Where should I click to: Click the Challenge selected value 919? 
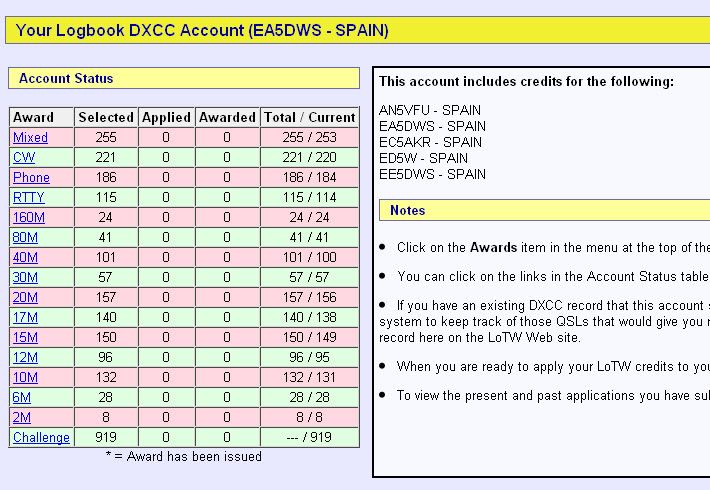pos(106,437)
